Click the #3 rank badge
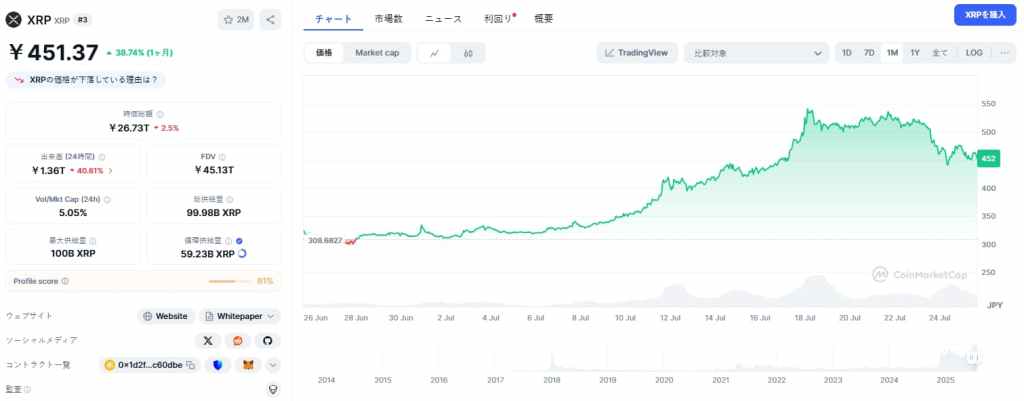 82,20
